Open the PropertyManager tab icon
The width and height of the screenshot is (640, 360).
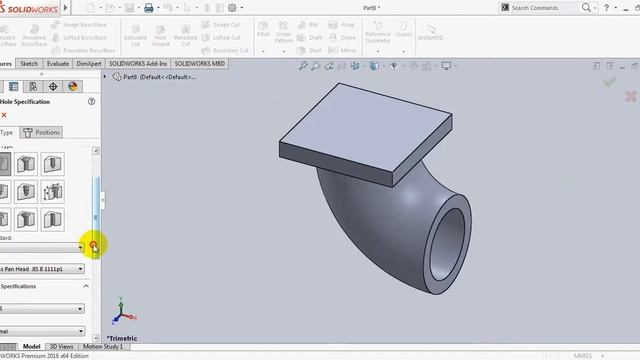tap(13, 87)
